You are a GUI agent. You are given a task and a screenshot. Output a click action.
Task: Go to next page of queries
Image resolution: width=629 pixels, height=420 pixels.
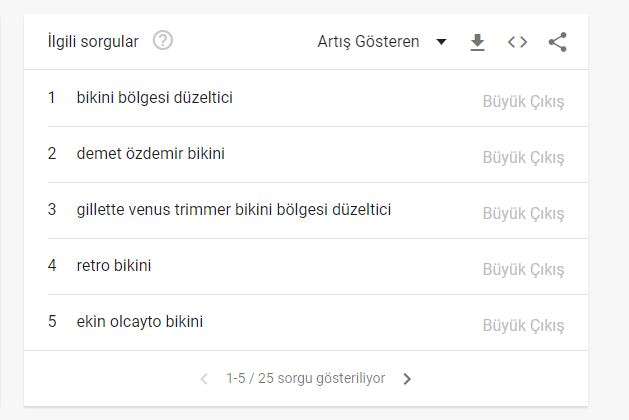coord(407,379)
